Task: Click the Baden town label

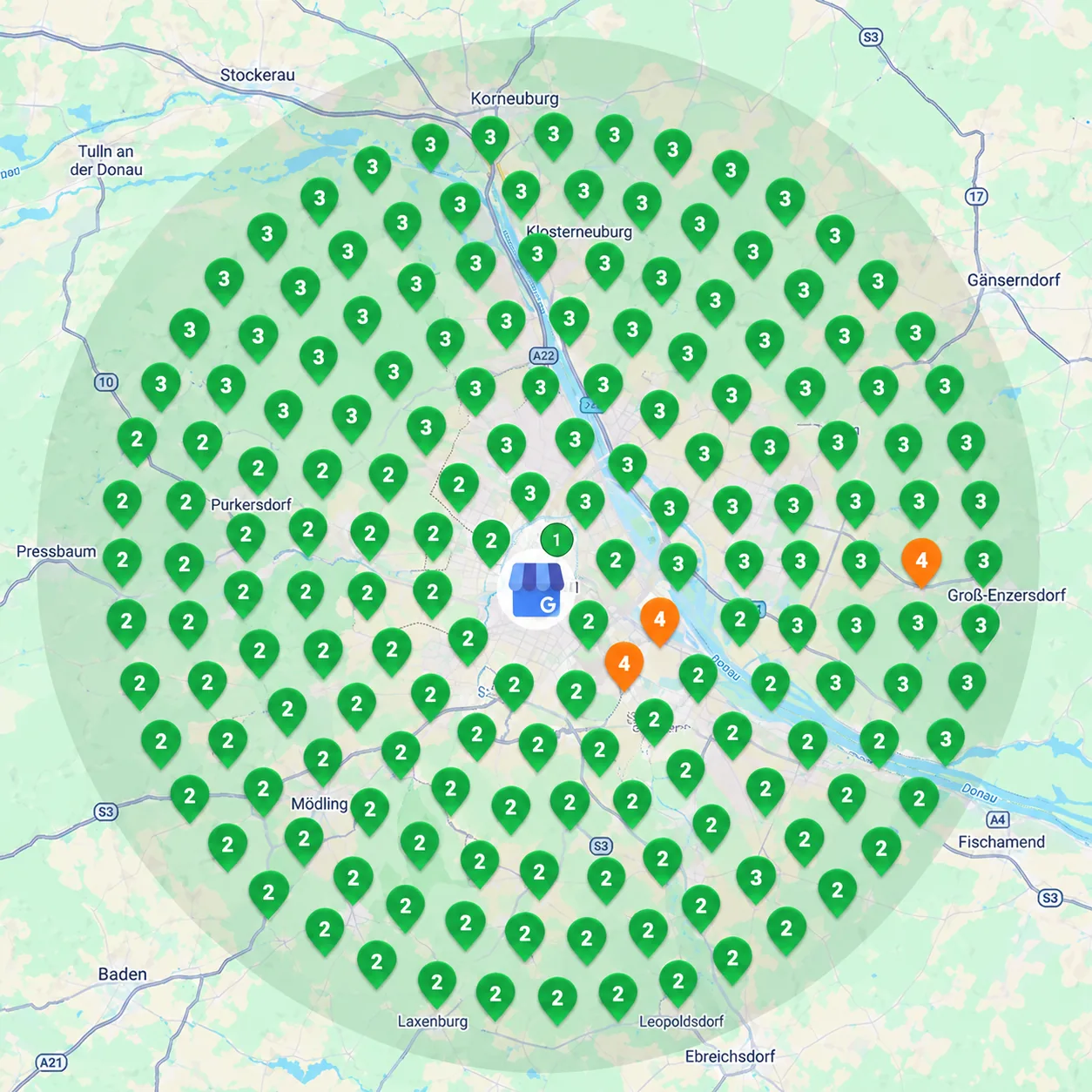Action: tap(123, 974)
